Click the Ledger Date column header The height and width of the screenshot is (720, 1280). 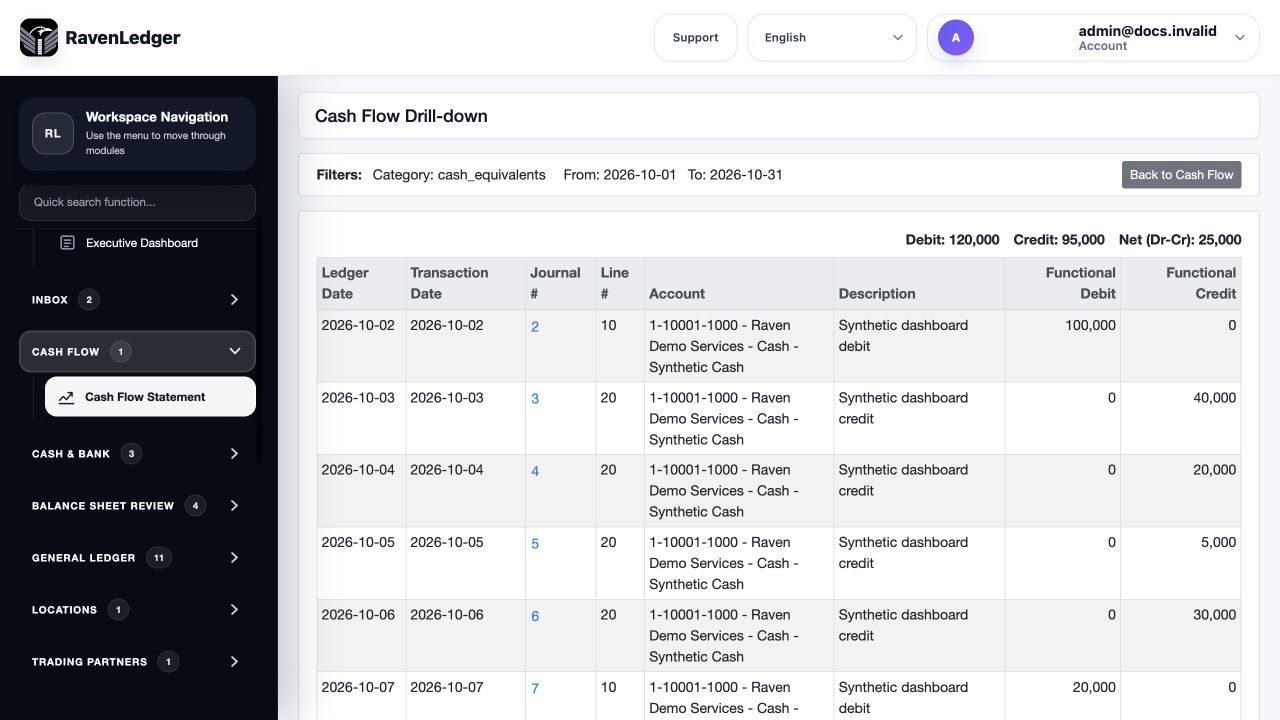click(361, 283)
